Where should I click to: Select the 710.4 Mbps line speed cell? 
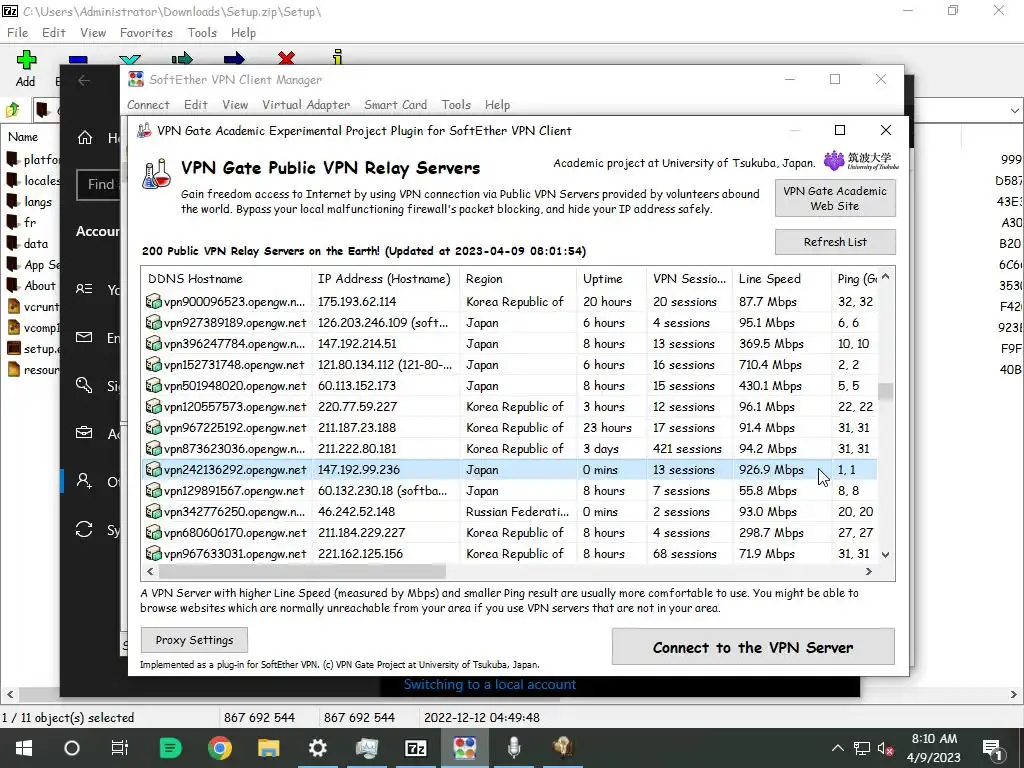[771, 365]
